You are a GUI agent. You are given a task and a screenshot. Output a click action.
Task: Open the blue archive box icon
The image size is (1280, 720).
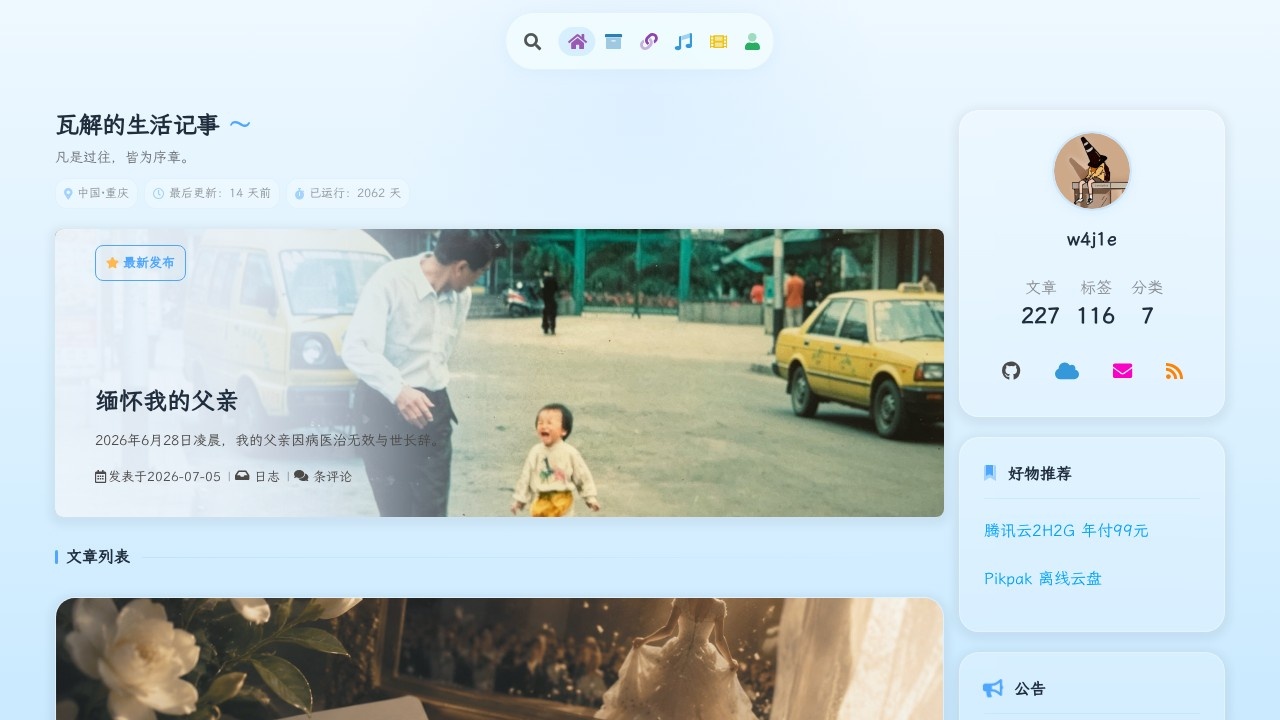click(x=613, y=42)
